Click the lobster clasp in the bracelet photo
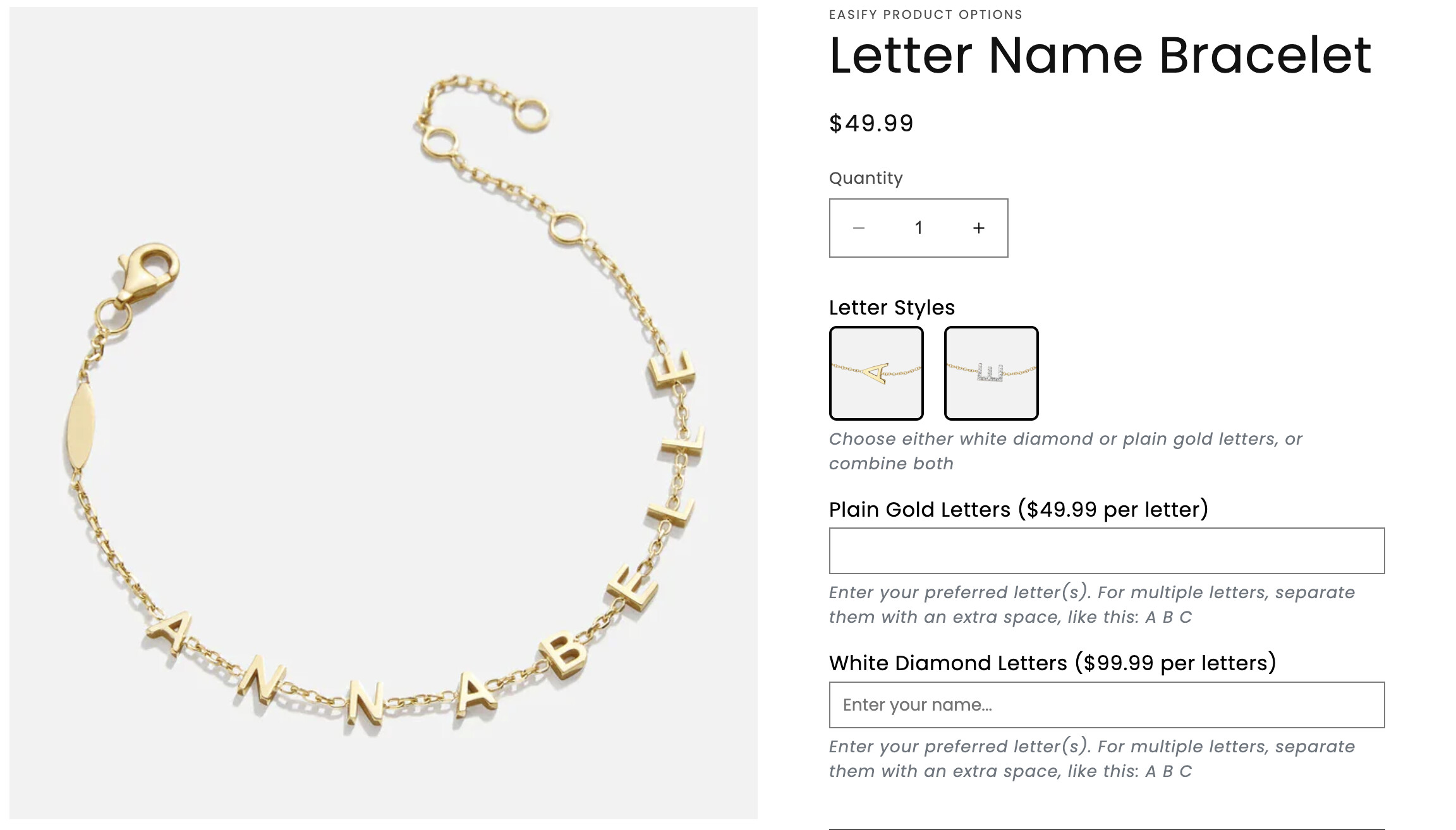Viewport: 1456px width, 830px height. tap(149, 270)
